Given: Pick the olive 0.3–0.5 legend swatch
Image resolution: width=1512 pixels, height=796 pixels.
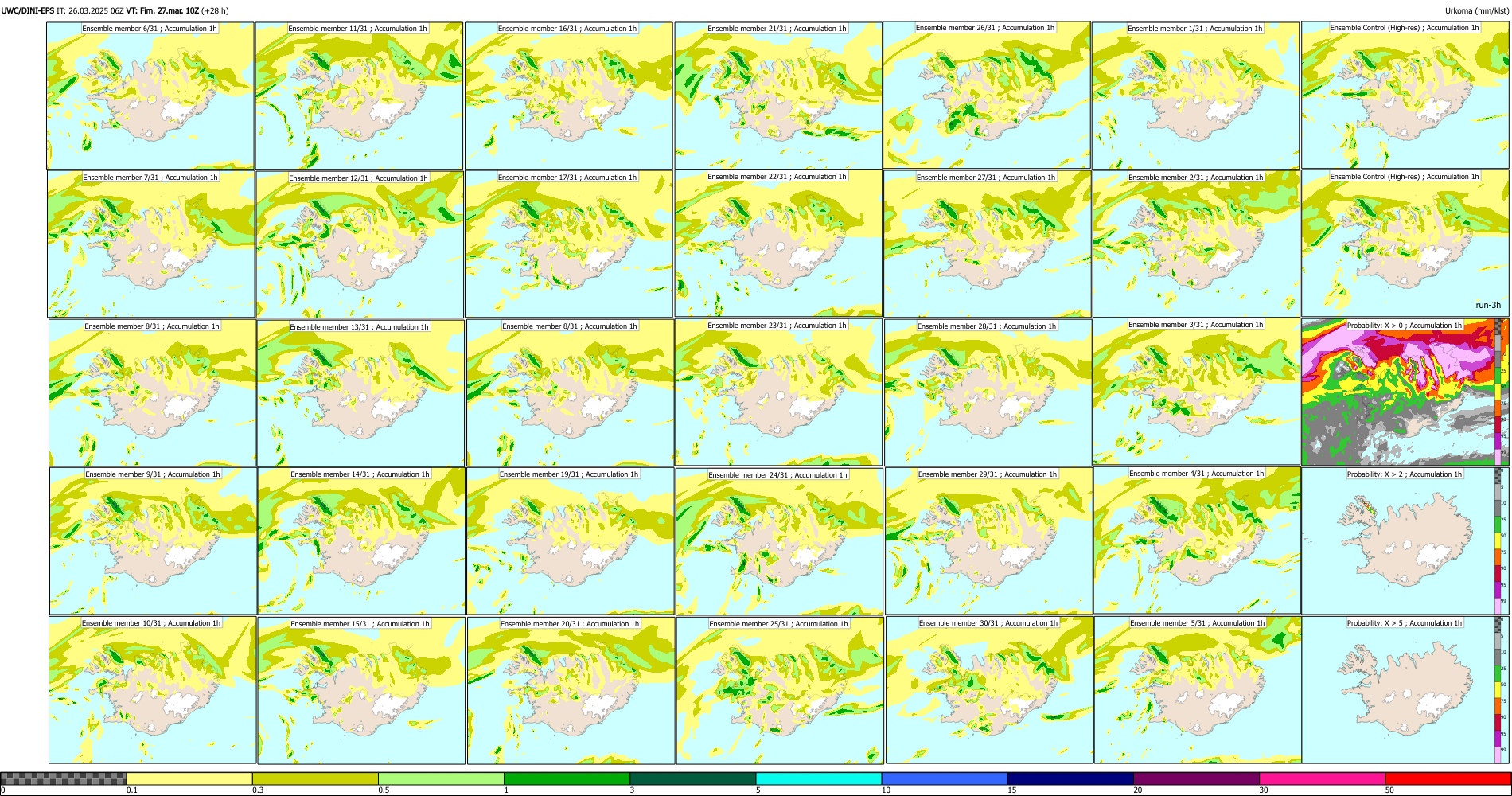Looking at the screenshot, I should (315, 778).
